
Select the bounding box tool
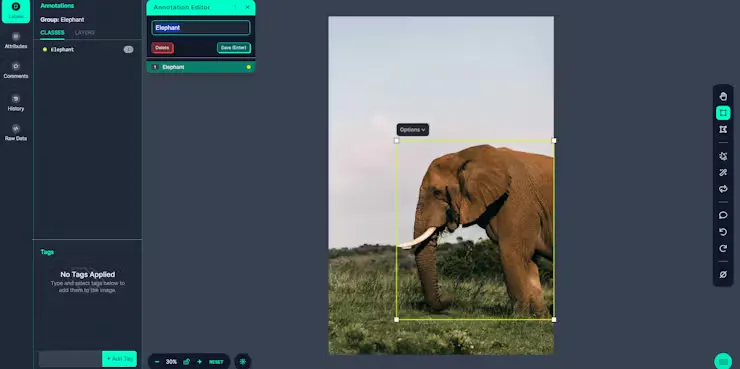coord(723,113)
